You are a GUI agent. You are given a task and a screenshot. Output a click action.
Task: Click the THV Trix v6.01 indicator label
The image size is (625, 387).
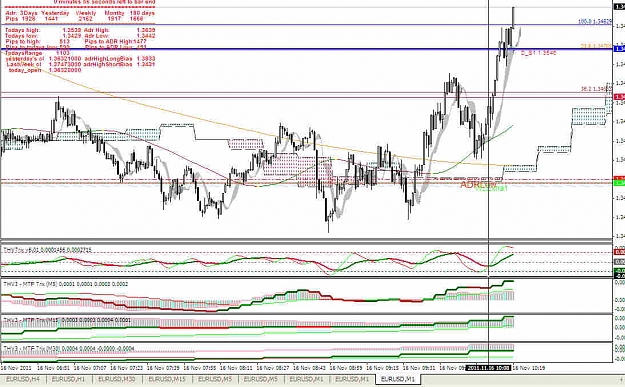coord(47,250)
